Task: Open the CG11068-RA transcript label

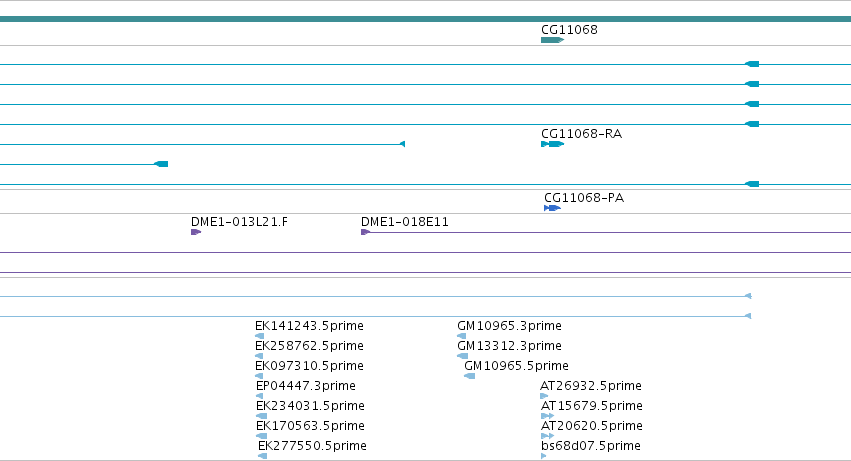Action: coord(581,134)
